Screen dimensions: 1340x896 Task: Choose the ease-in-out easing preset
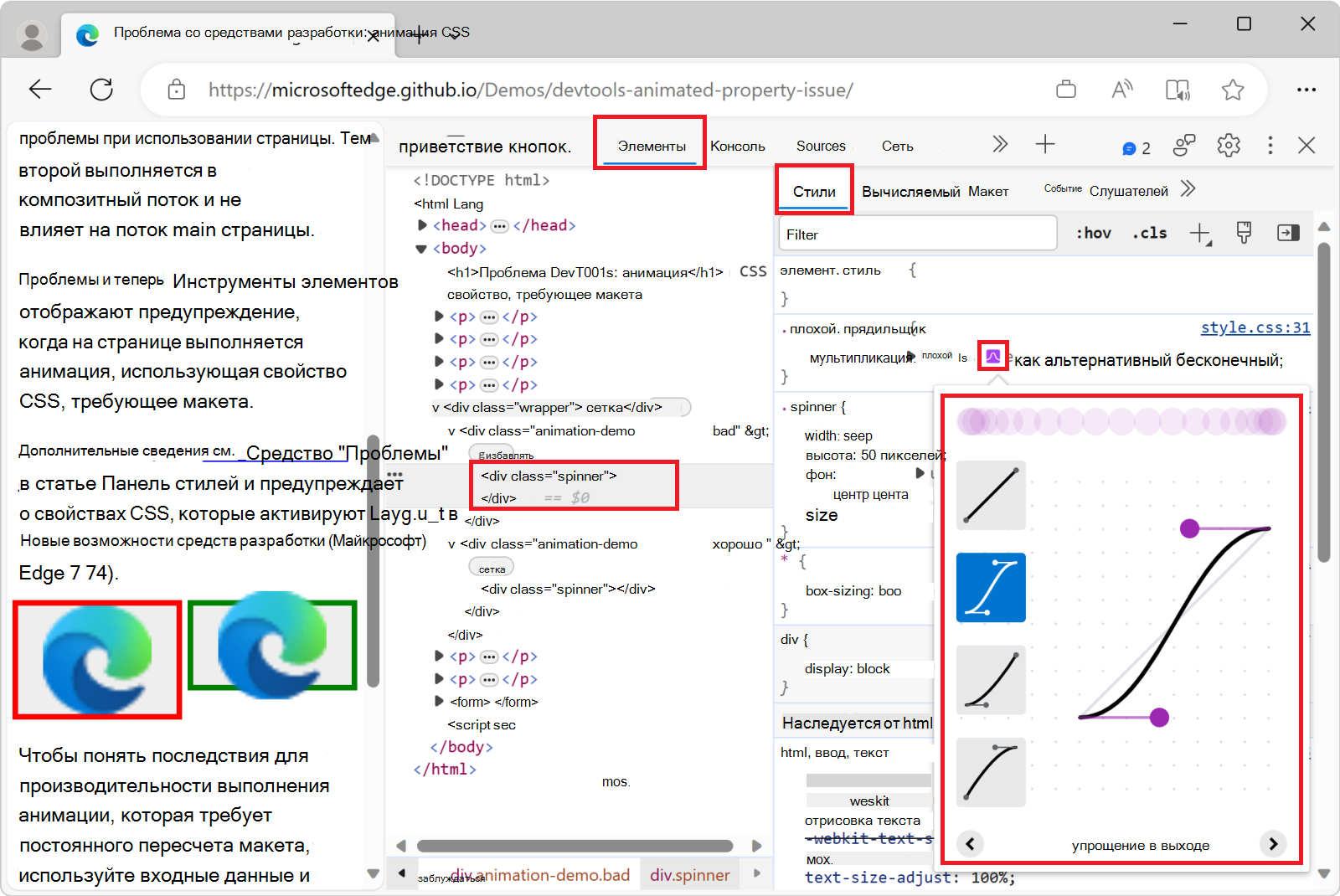click(x=991, y=587)
